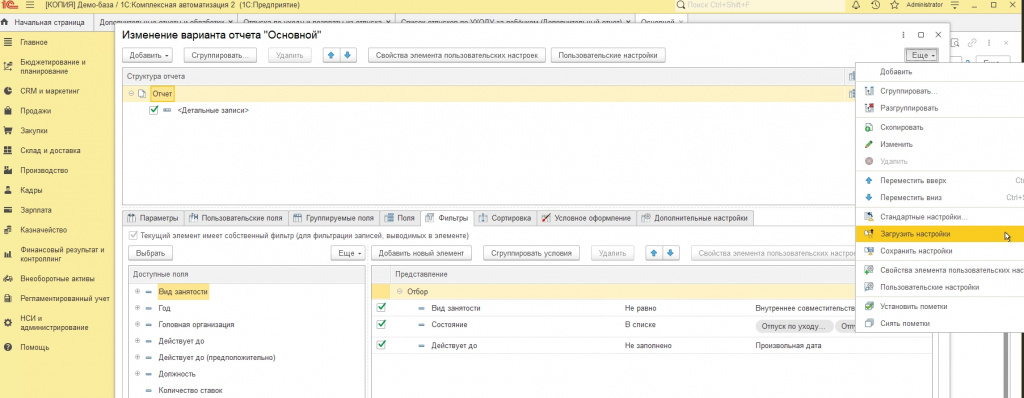Move filter up with blue arrow
This screenshot has height=398, width=1024.
click(655, 253)
